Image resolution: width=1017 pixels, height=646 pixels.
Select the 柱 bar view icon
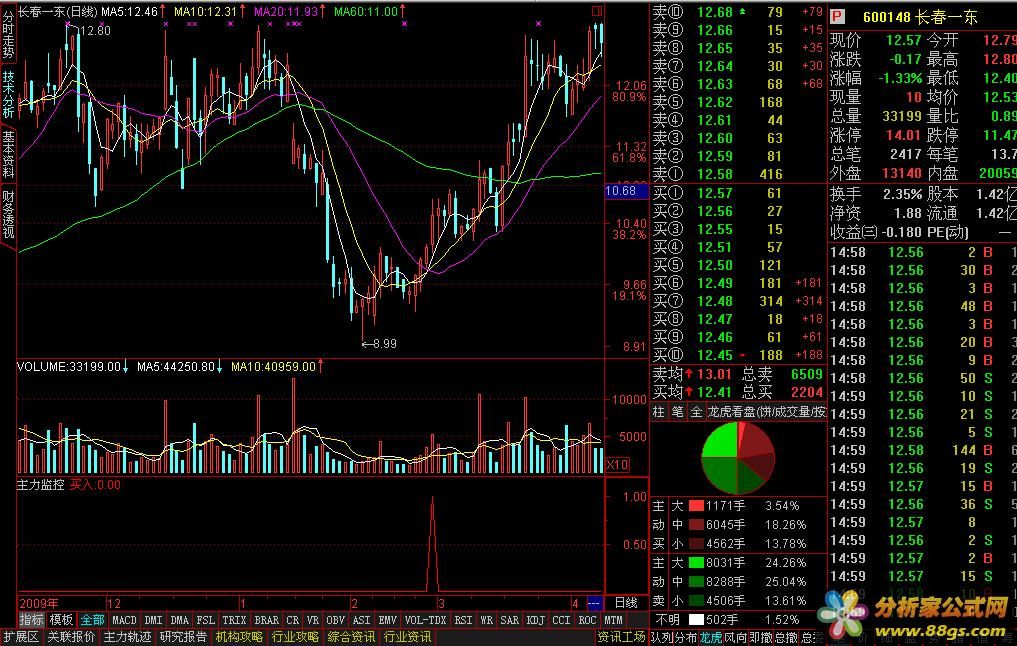click(x=659, y=411)
